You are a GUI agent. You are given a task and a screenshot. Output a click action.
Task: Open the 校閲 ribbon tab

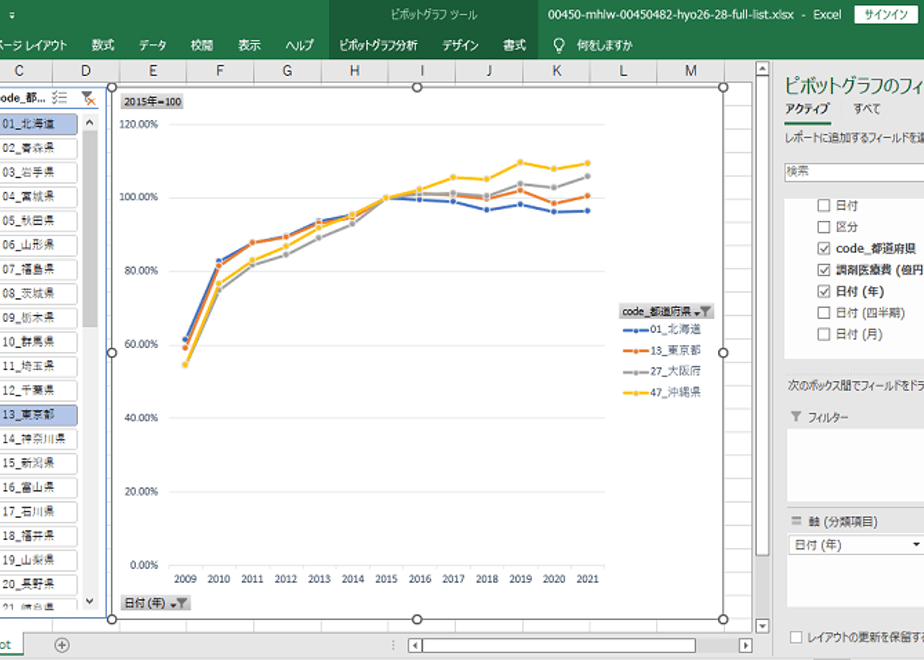point(202,45)
